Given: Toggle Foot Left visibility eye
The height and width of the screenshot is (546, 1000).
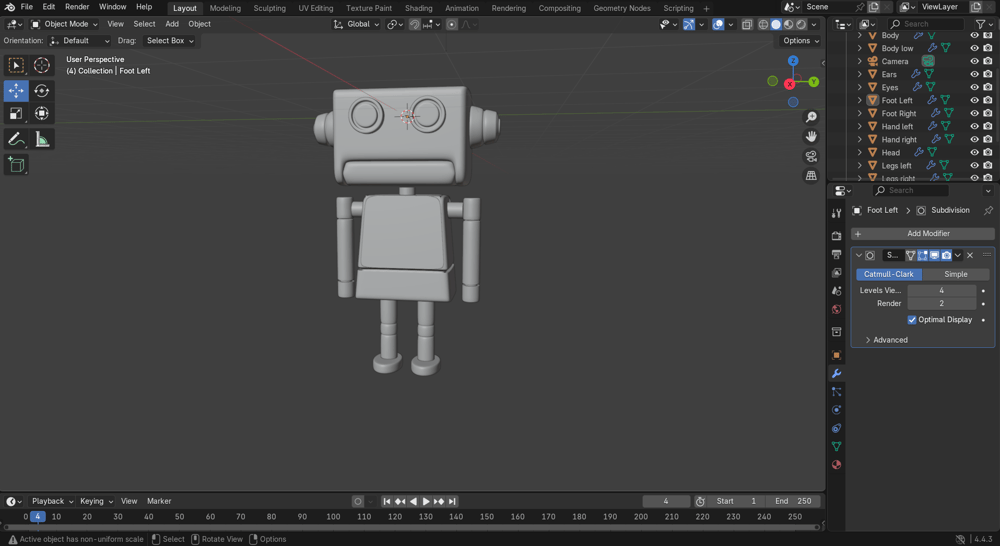Looking at the screenshot, I should click(974, 100).
